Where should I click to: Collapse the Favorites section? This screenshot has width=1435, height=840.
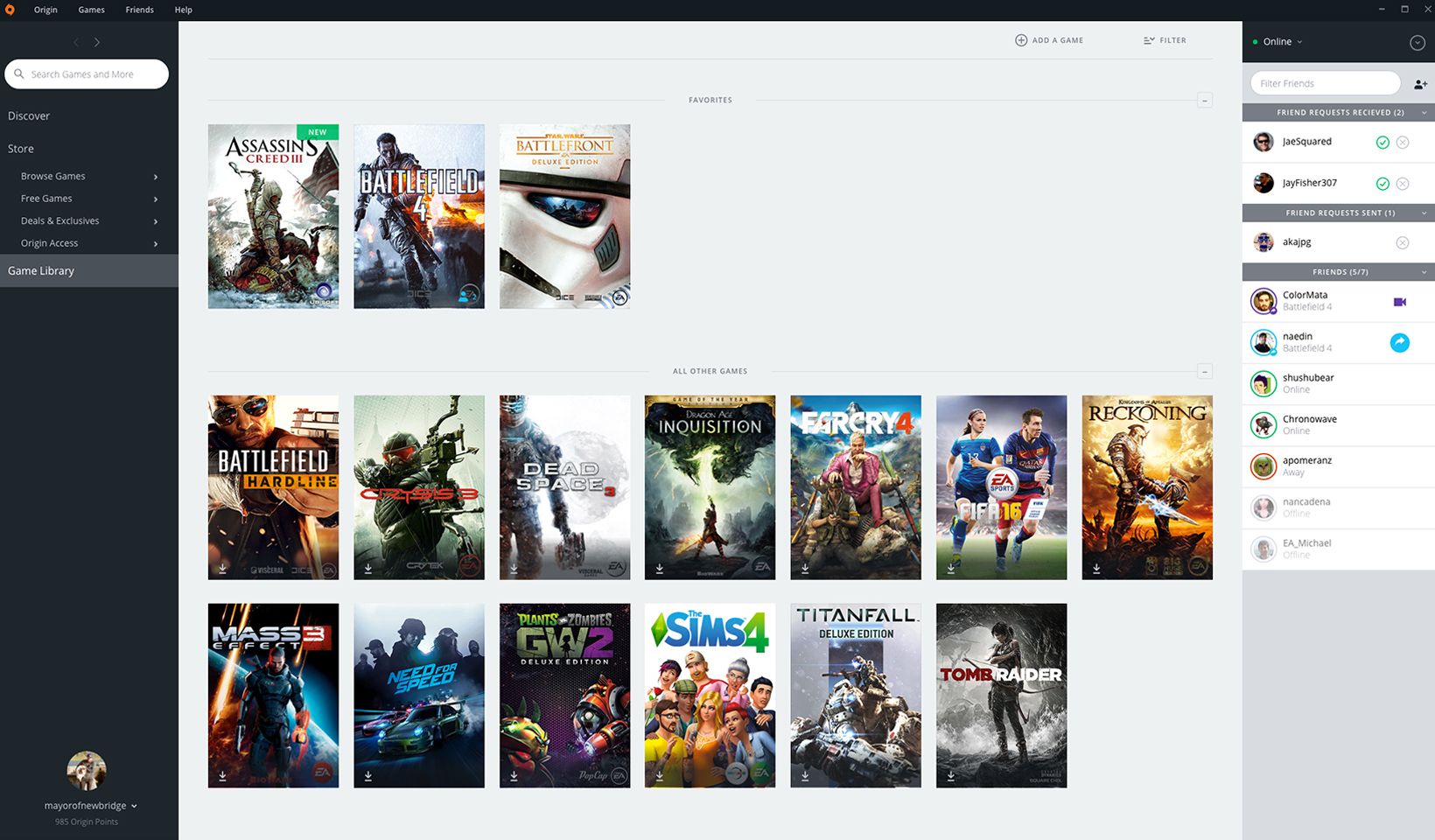pos(1204,100)
